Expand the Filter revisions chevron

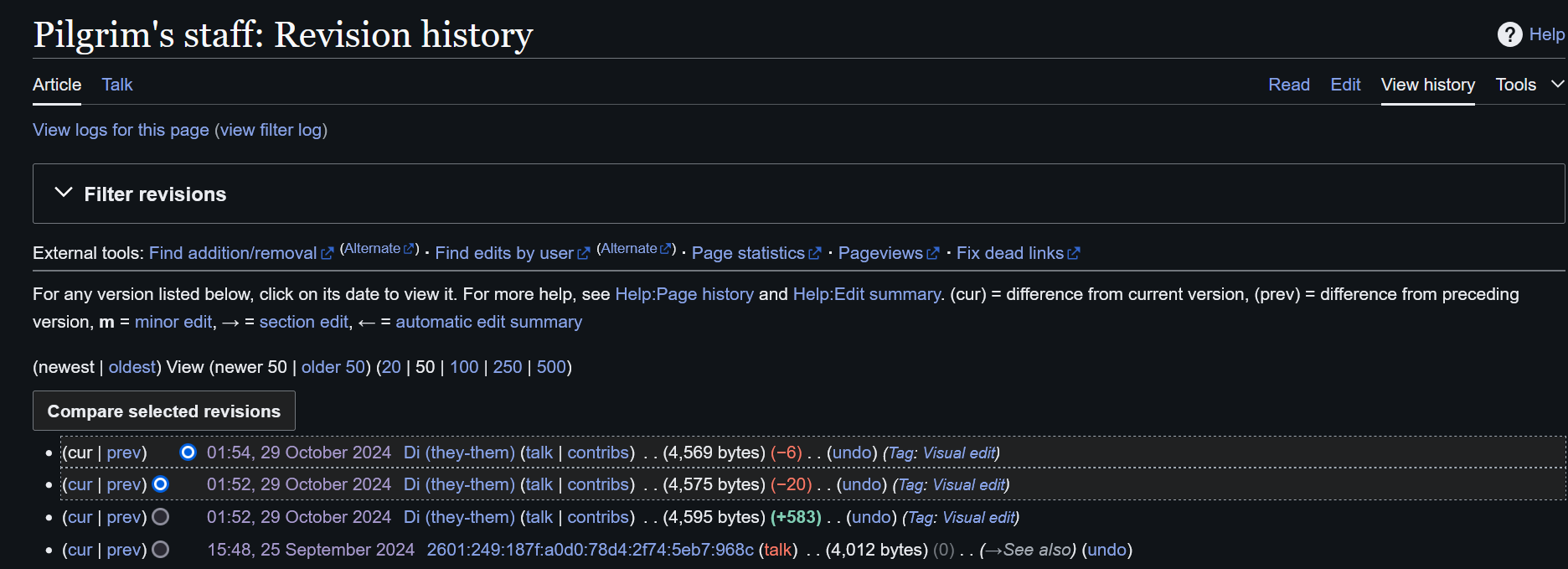(x=64, y=193)
